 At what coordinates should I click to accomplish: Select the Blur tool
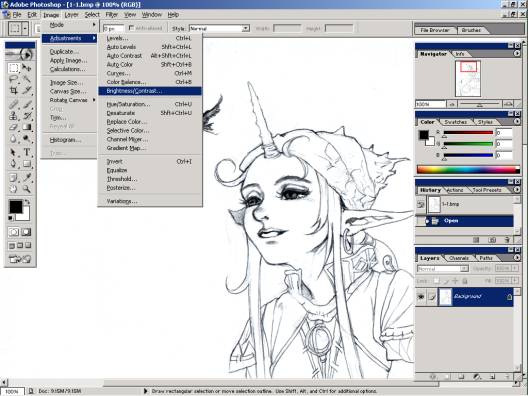click(x=13, y=139)
